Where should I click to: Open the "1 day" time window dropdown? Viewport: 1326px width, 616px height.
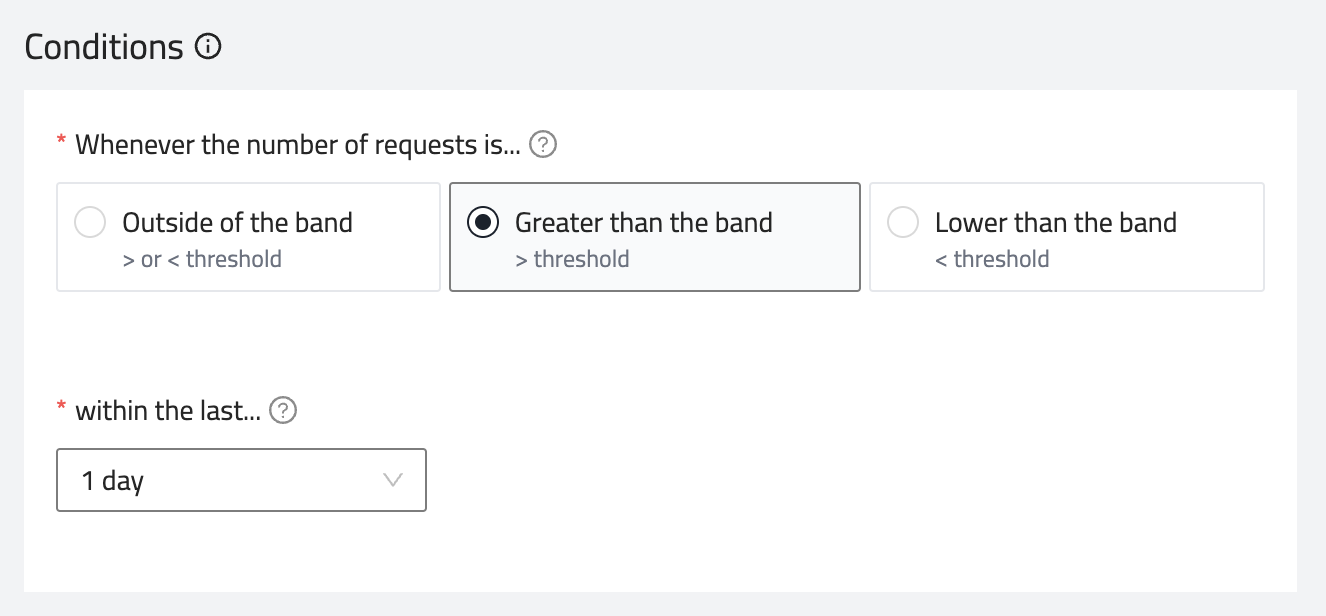pos(241,480)
